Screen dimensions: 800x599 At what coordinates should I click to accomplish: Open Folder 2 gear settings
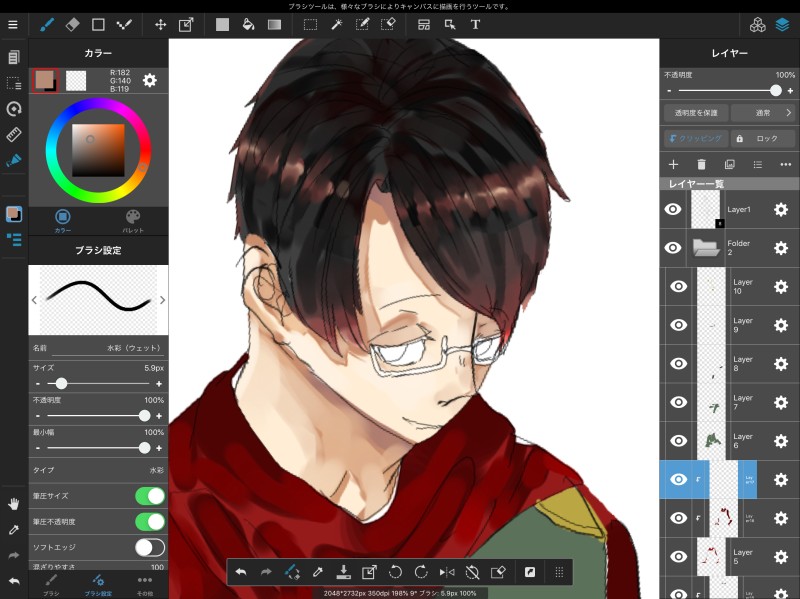click(781, 248)
